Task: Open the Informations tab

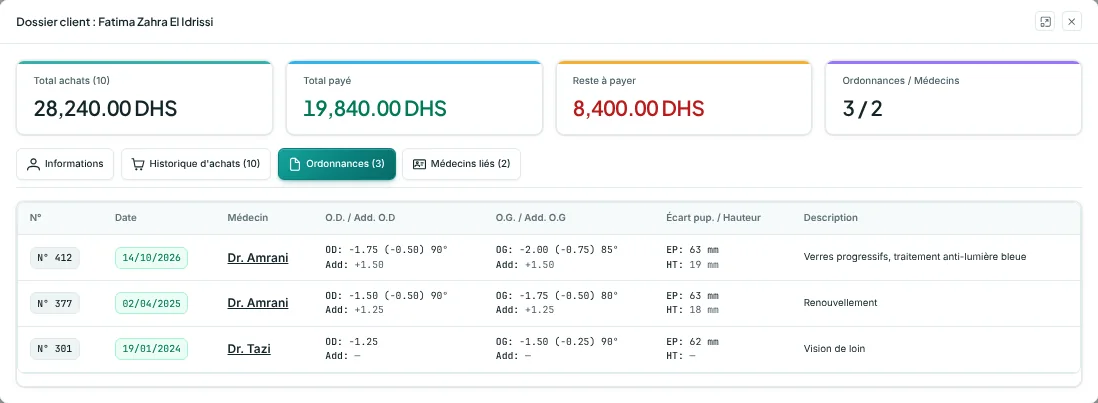Action: coord(65,164)
